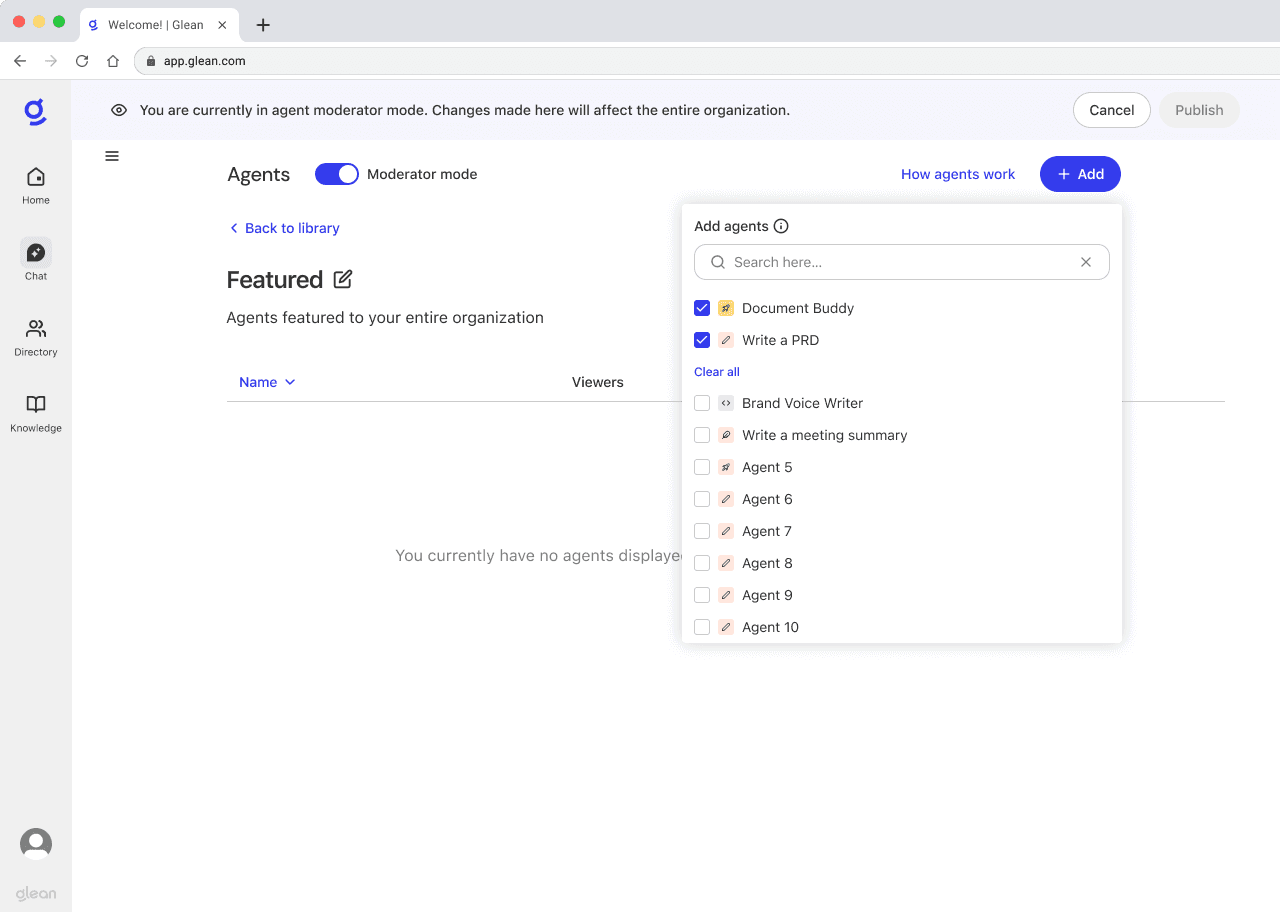Click the Agent 9 label
The image size is (1280, 912).
(767, 595)
